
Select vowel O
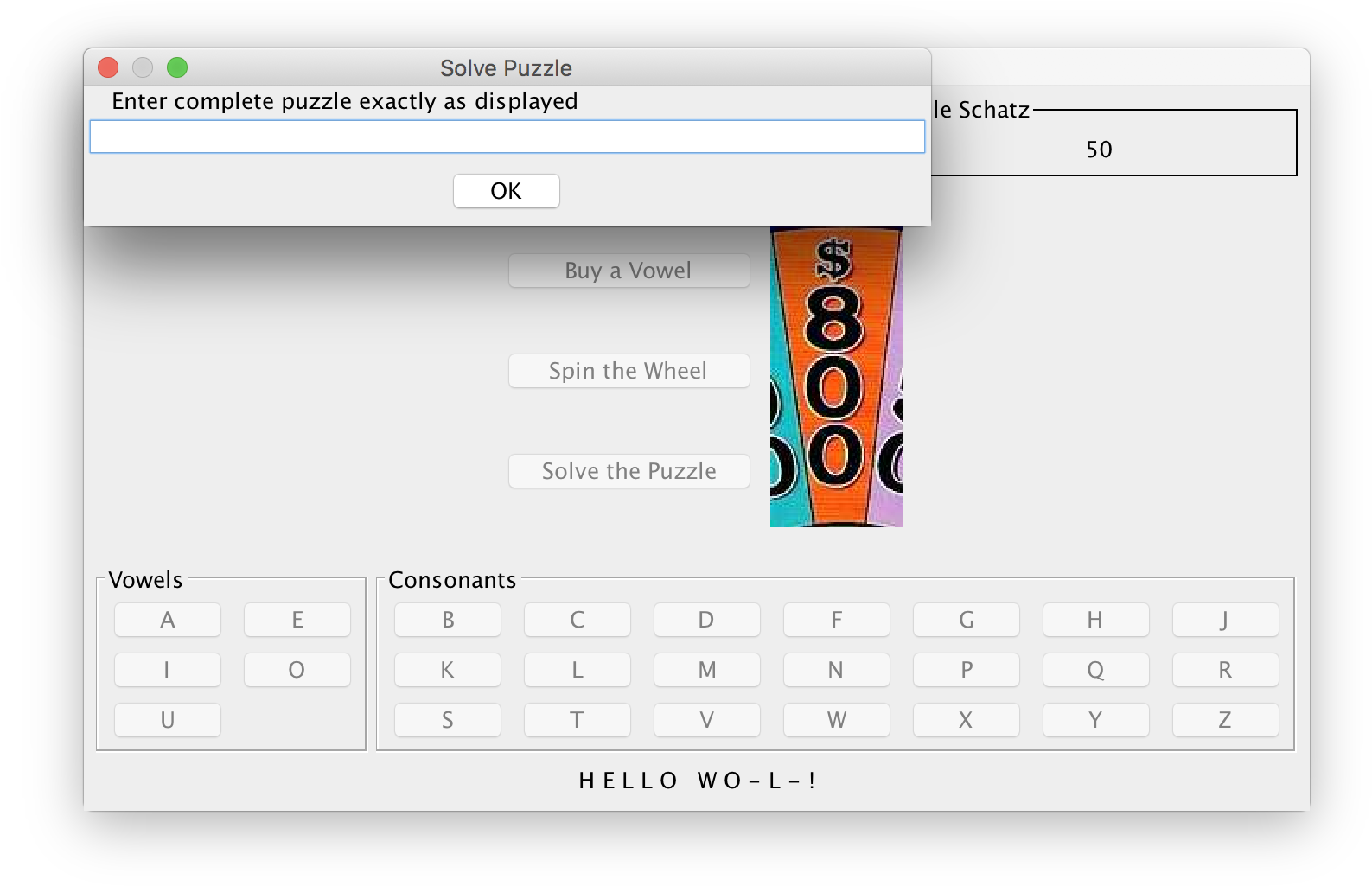coord(297,670)
